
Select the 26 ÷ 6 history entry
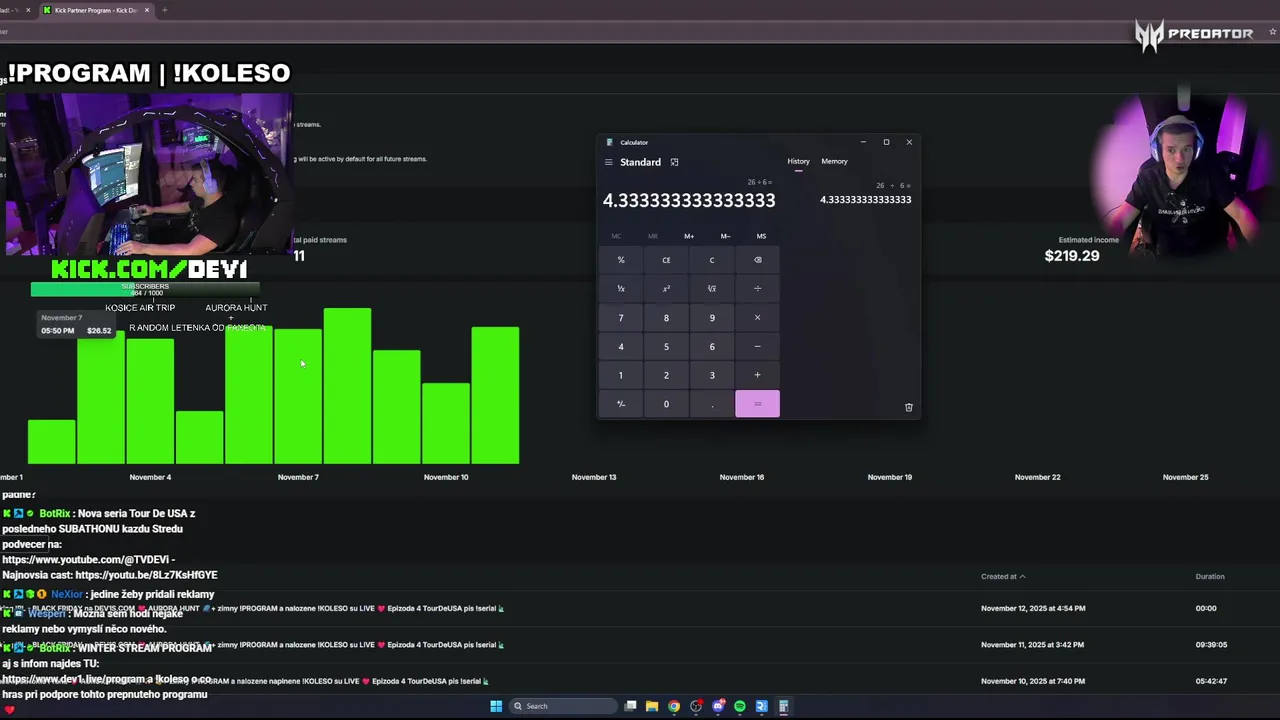[x=865, y=193]
